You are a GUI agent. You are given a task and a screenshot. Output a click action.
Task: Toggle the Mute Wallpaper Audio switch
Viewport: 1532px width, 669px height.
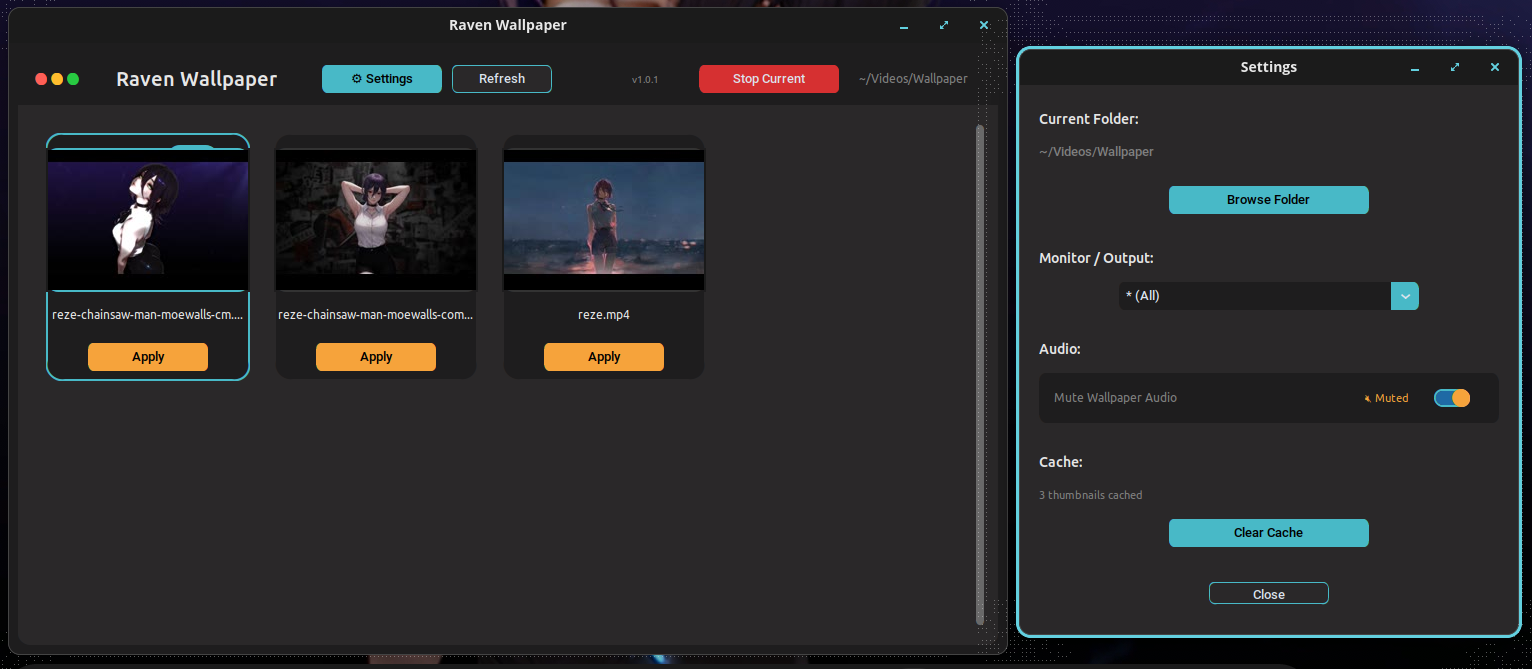pyautogui.click(x=1452, y=398)
